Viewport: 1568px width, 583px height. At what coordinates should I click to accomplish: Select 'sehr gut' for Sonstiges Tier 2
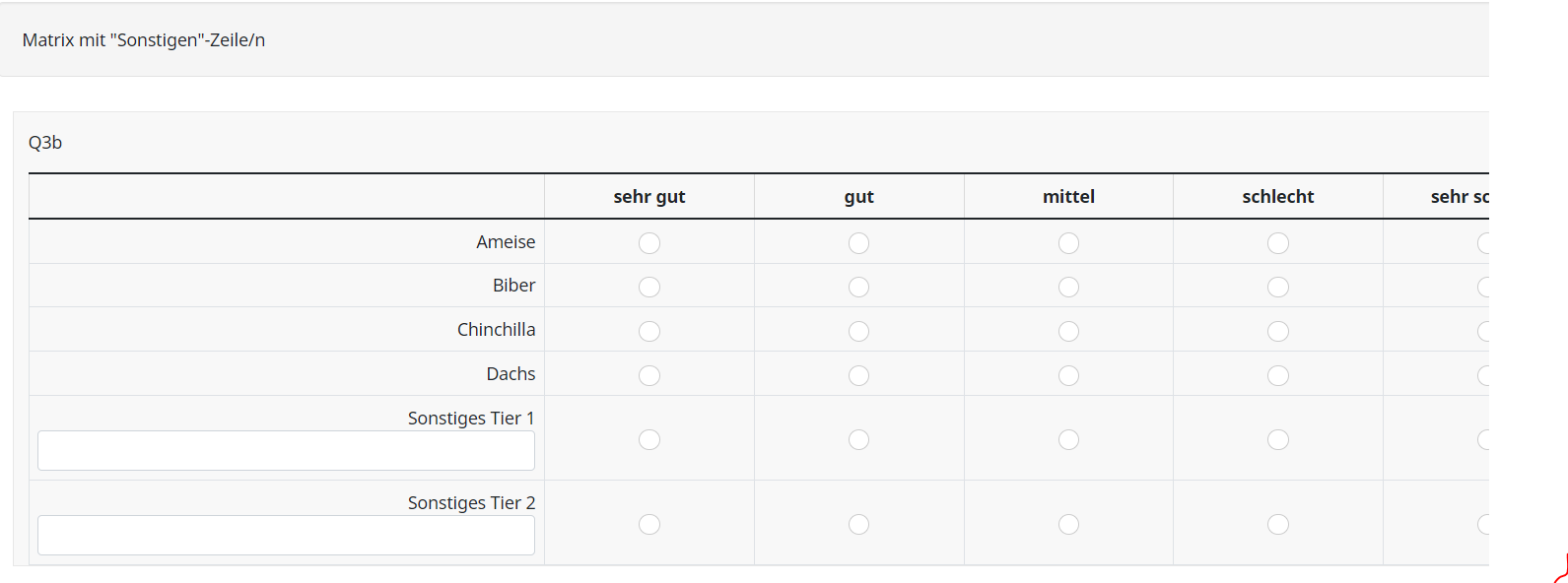click(649, 524)
